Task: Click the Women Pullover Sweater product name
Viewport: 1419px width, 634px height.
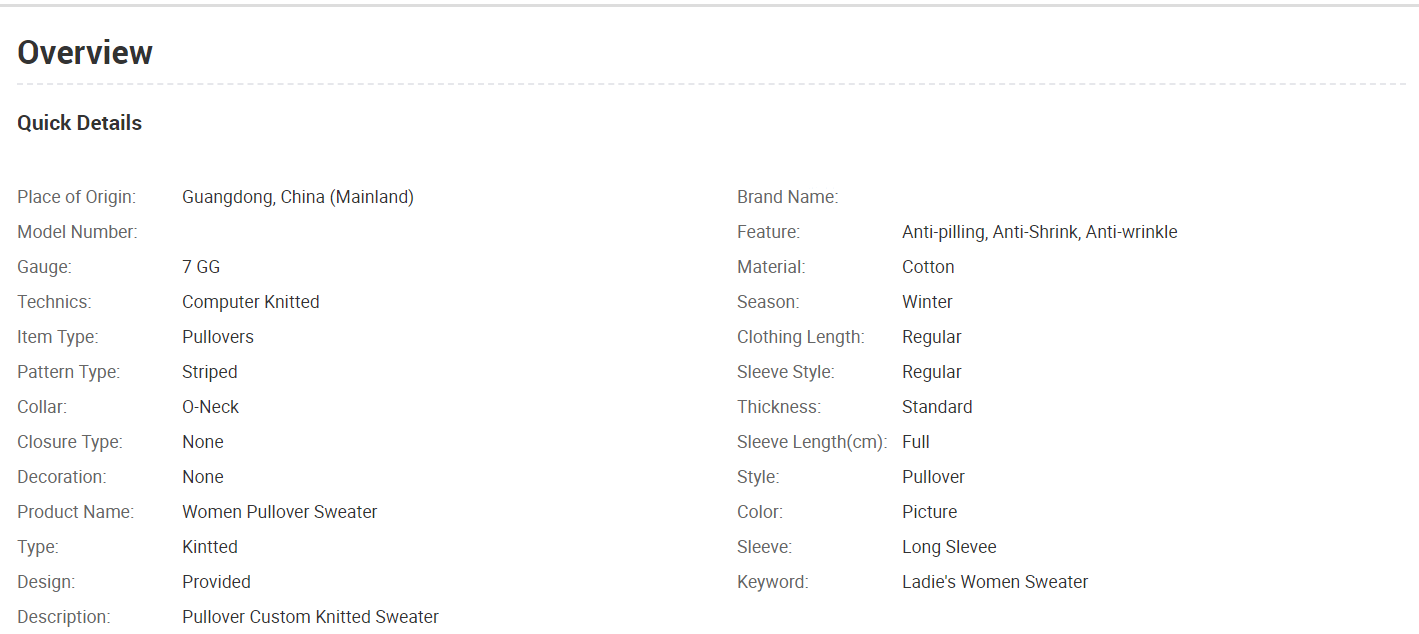Action: (280, 512)
